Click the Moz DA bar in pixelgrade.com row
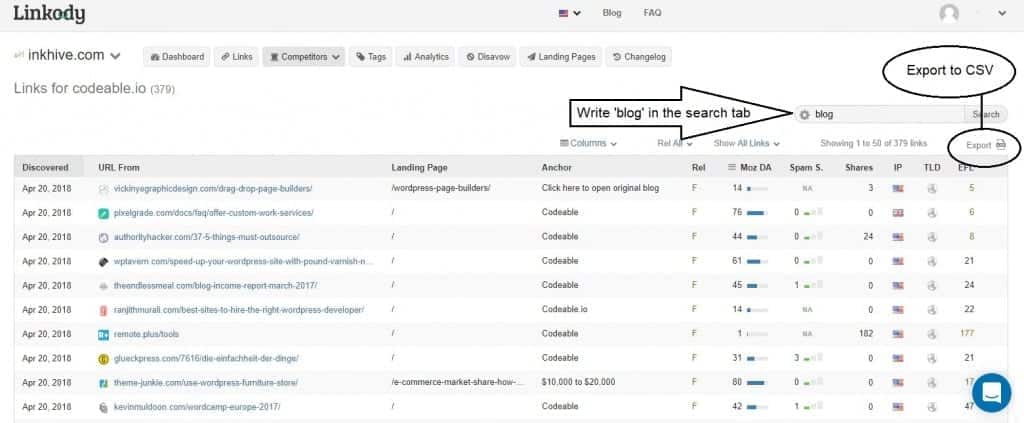 pyautogui.click(x=757, y=213)
